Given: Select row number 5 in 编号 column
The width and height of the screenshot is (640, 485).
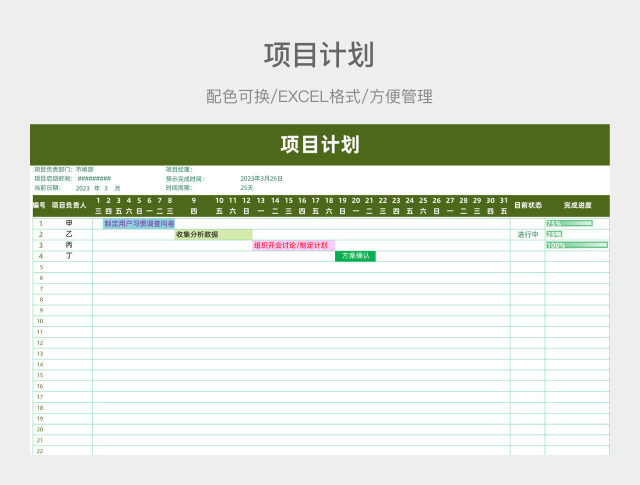Looking at the screenshot, I should pos(41,267).
